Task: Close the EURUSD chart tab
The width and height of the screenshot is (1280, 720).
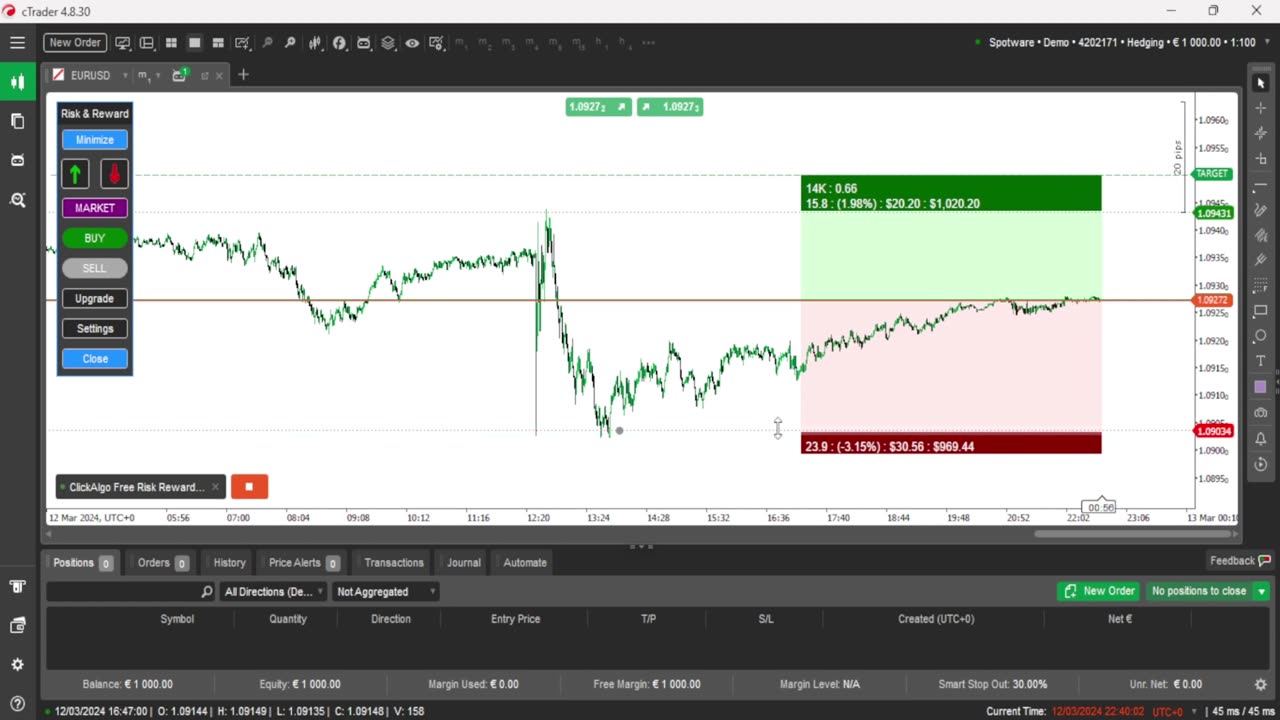Action: click(220, 75)
